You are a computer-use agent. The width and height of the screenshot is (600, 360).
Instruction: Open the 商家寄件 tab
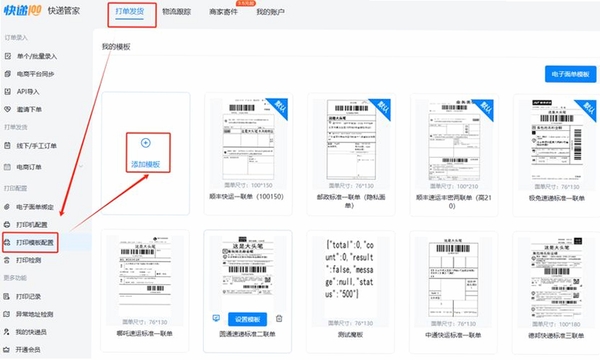tap(223, 12)
